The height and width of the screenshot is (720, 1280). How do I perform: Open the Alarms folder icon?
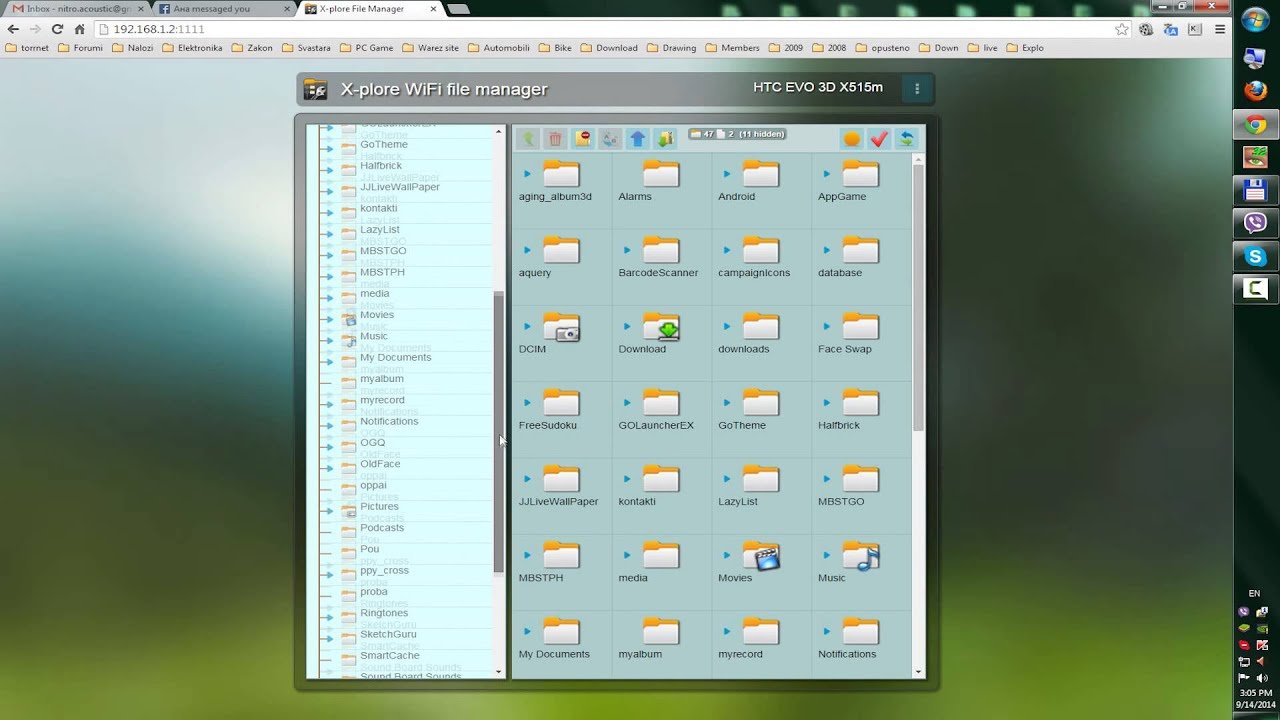[x=661, y=174]
